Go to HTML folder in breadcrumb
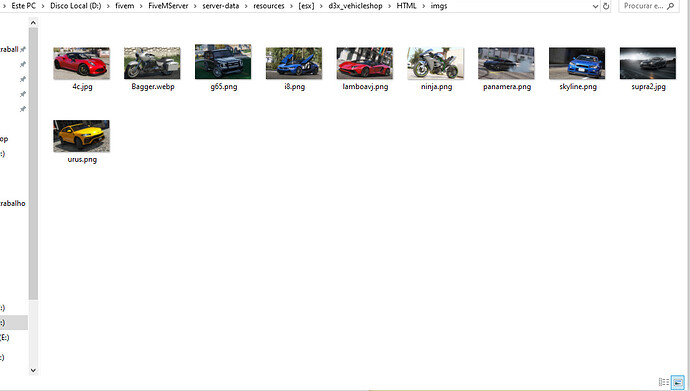This screenshot has height=391, width=690. click(406, 6)
